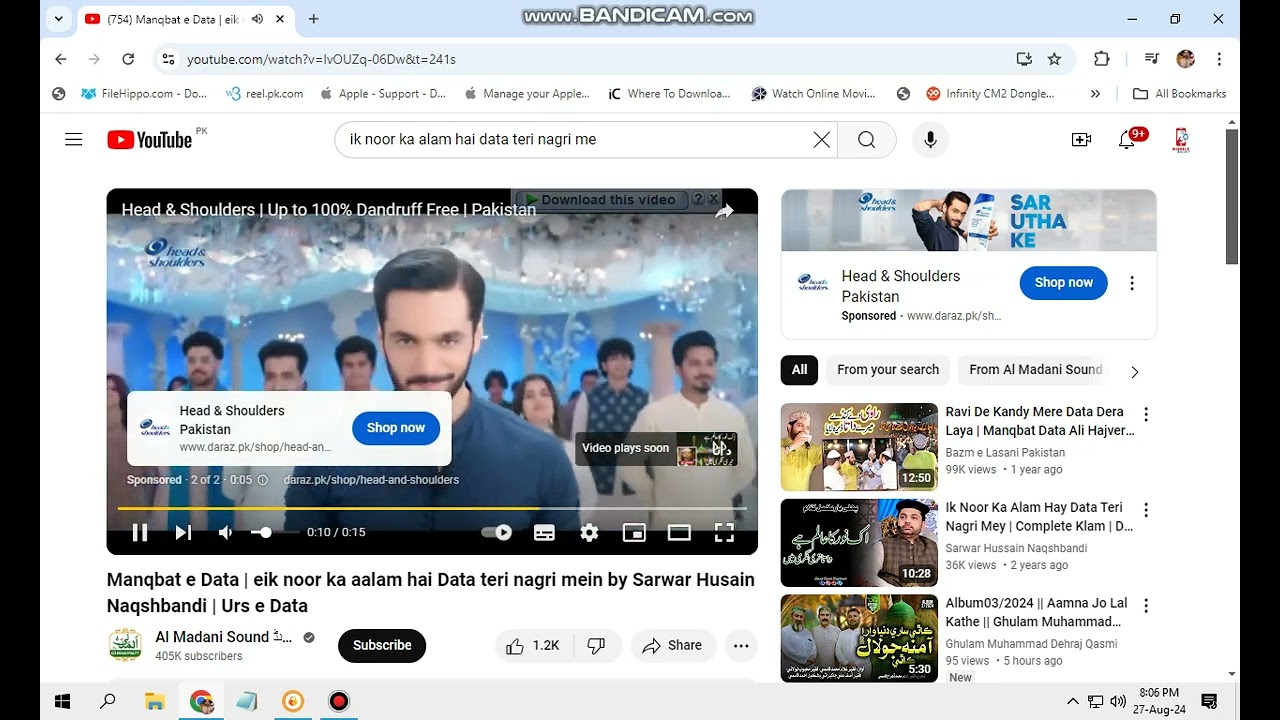Mute the video using speaker icon
Screen dimensions: 1280x720
point(226,533)
